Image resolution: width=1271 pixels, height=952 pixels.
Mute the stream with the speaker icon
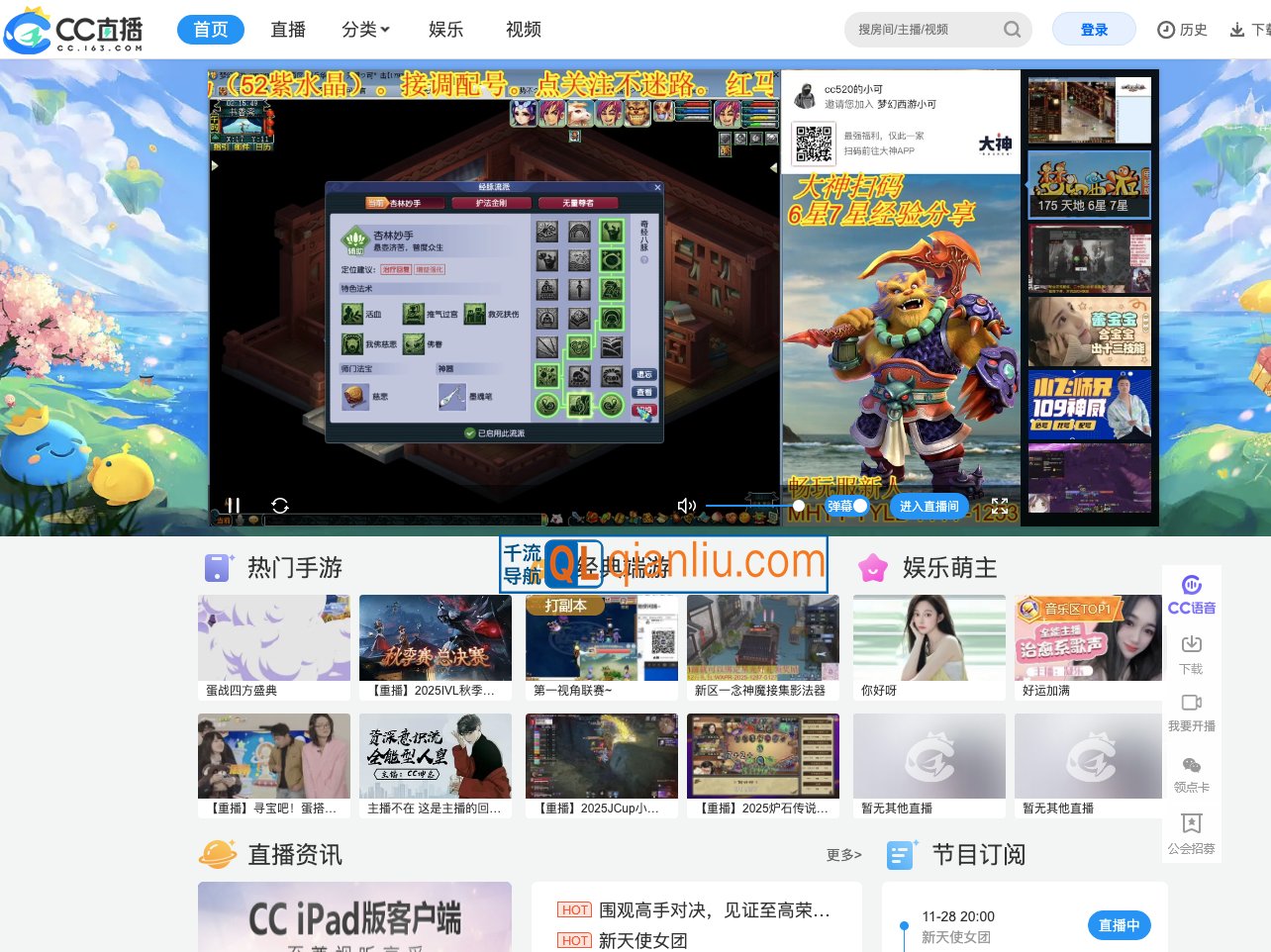coord(686,506)
